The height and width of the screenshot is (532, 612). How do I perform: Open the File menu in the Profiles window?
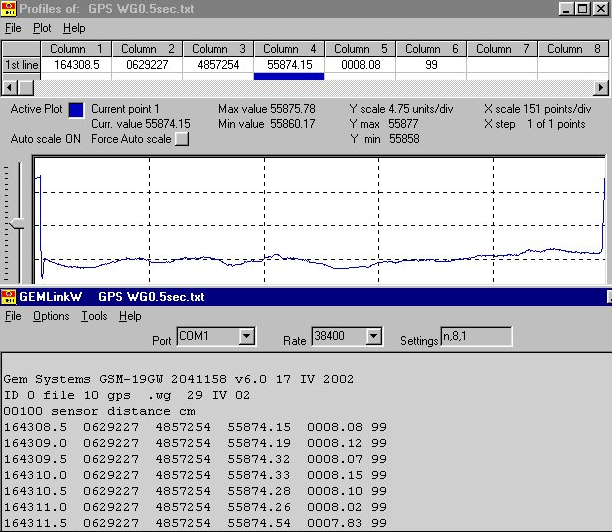(13, 28)
